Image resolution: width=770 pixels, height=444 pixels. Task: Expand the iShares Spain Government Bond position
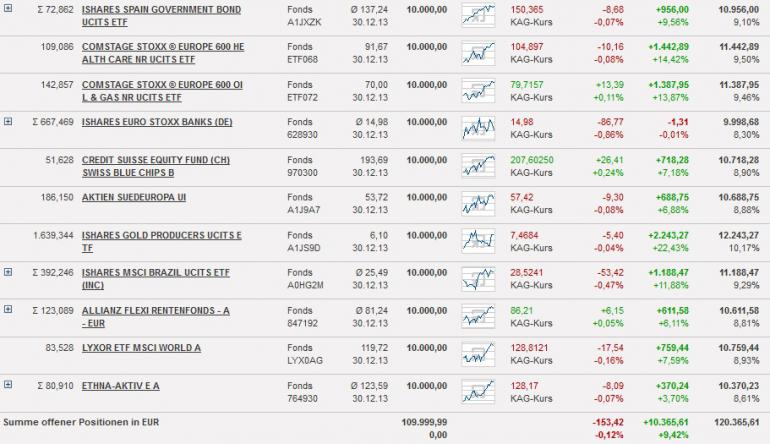(8, 8)
